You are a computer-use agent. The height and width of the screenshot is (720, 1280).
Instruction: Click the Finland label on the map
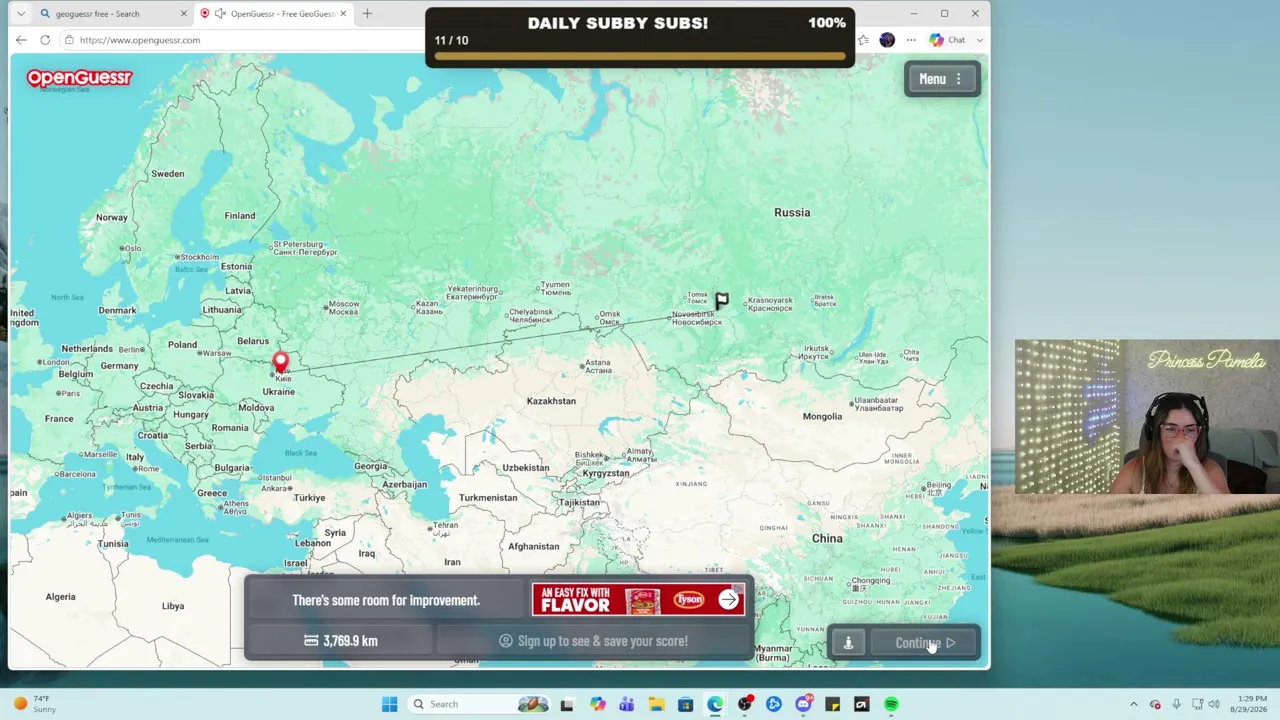pos(240,216)
